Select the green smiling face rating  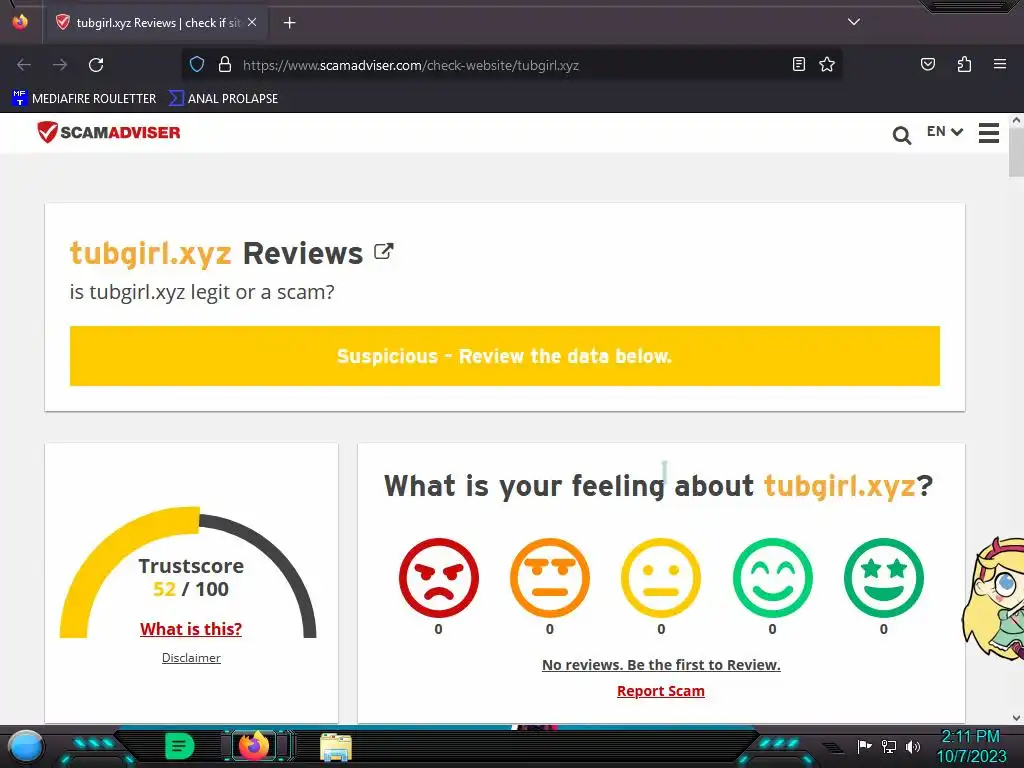(773, 578)
